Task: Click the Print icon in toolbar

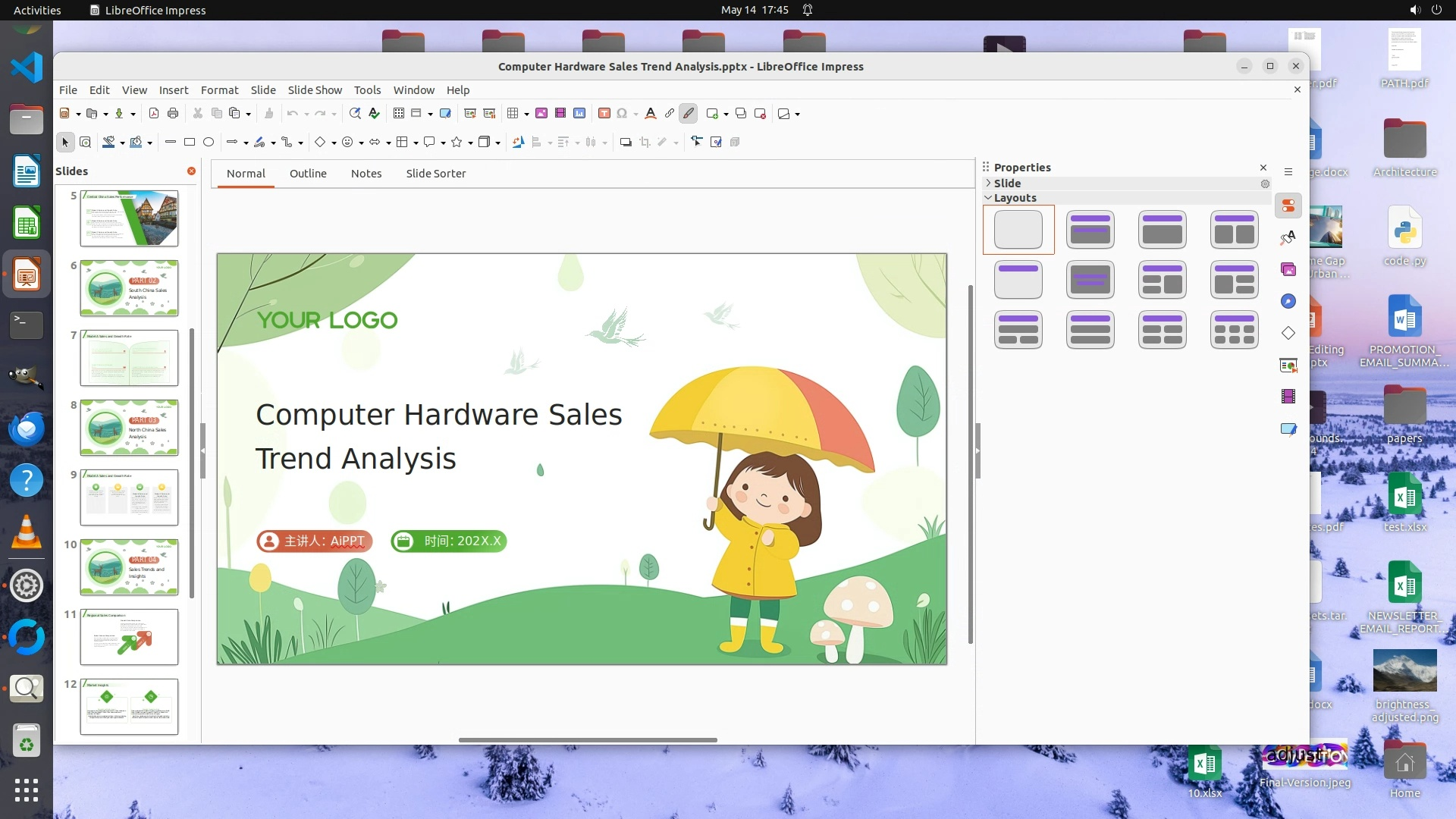Action: (x=173, y=114)
